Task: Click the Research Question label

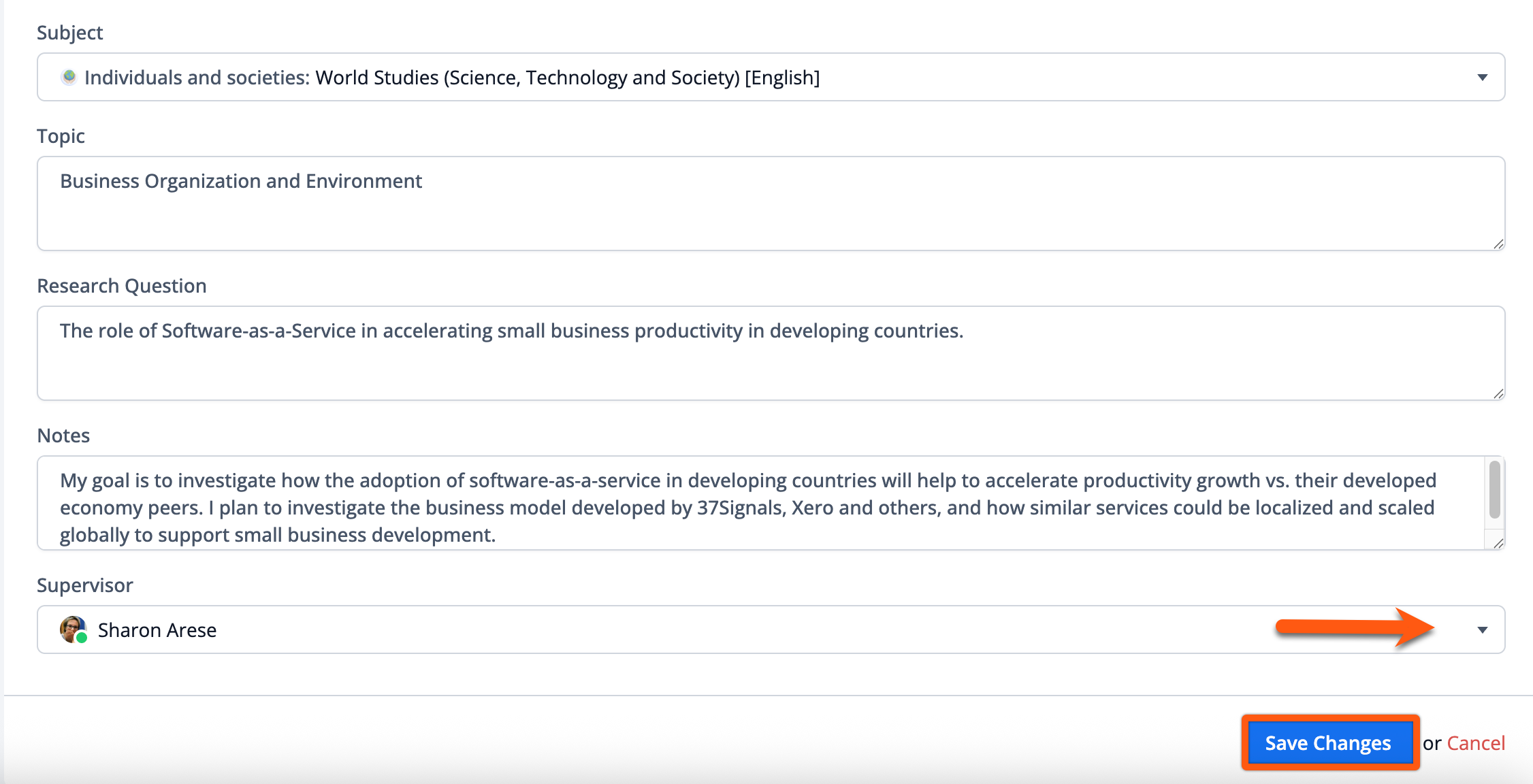Action: (x=122, y=286)
